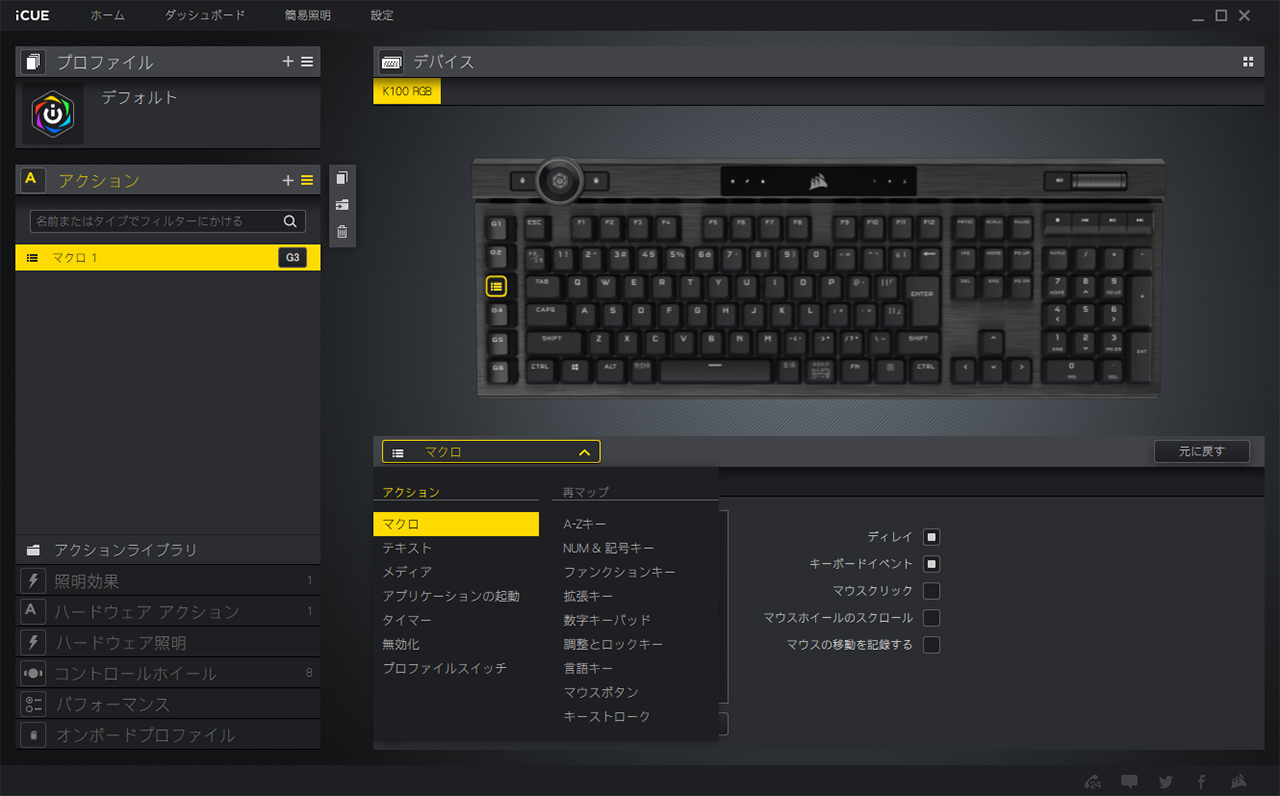Screen dimensions: 1280x796
Task: Click the keyboard device icon in header
Action: click(x=391, y=62)
